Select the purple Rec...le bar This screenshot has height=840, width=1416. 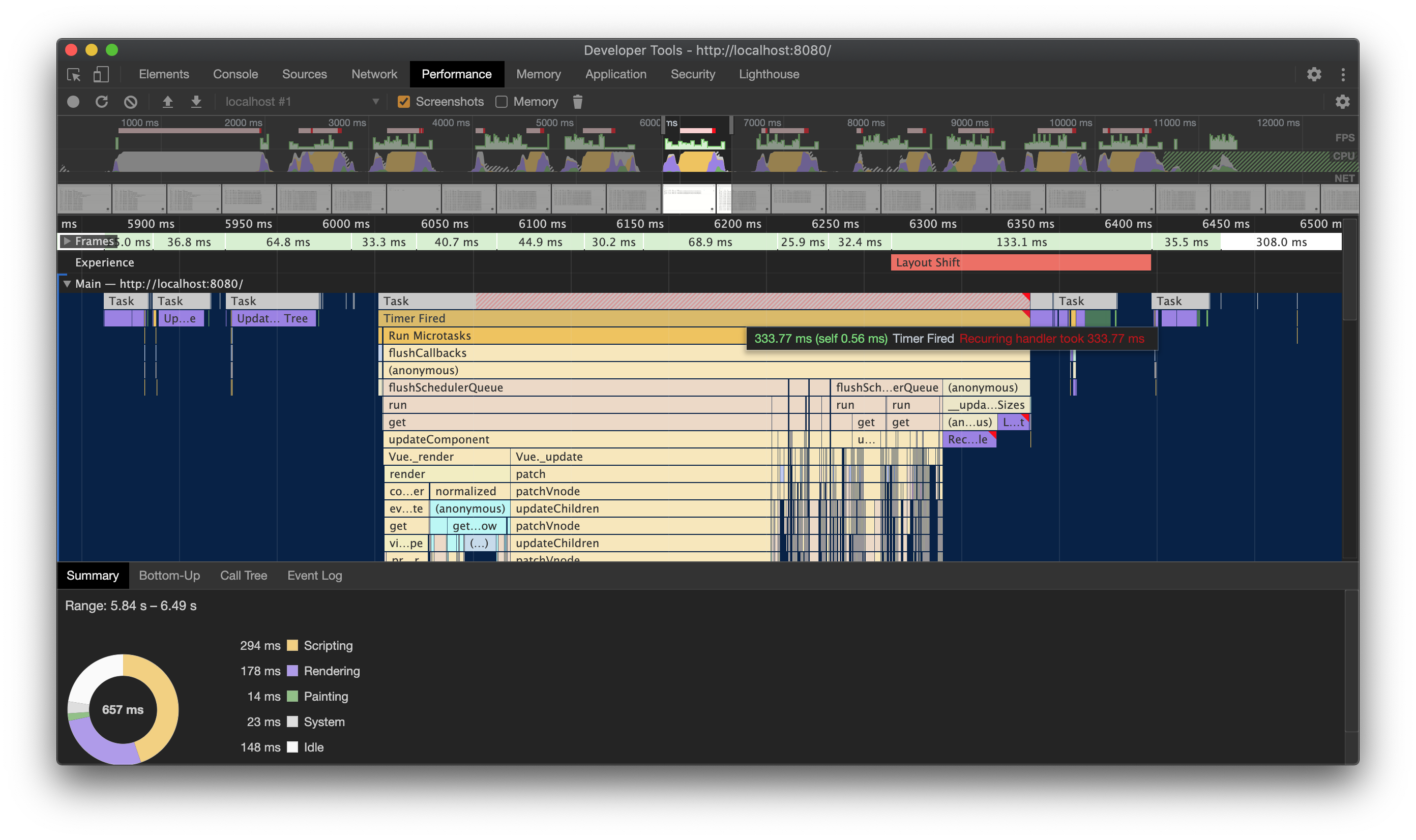969,439
